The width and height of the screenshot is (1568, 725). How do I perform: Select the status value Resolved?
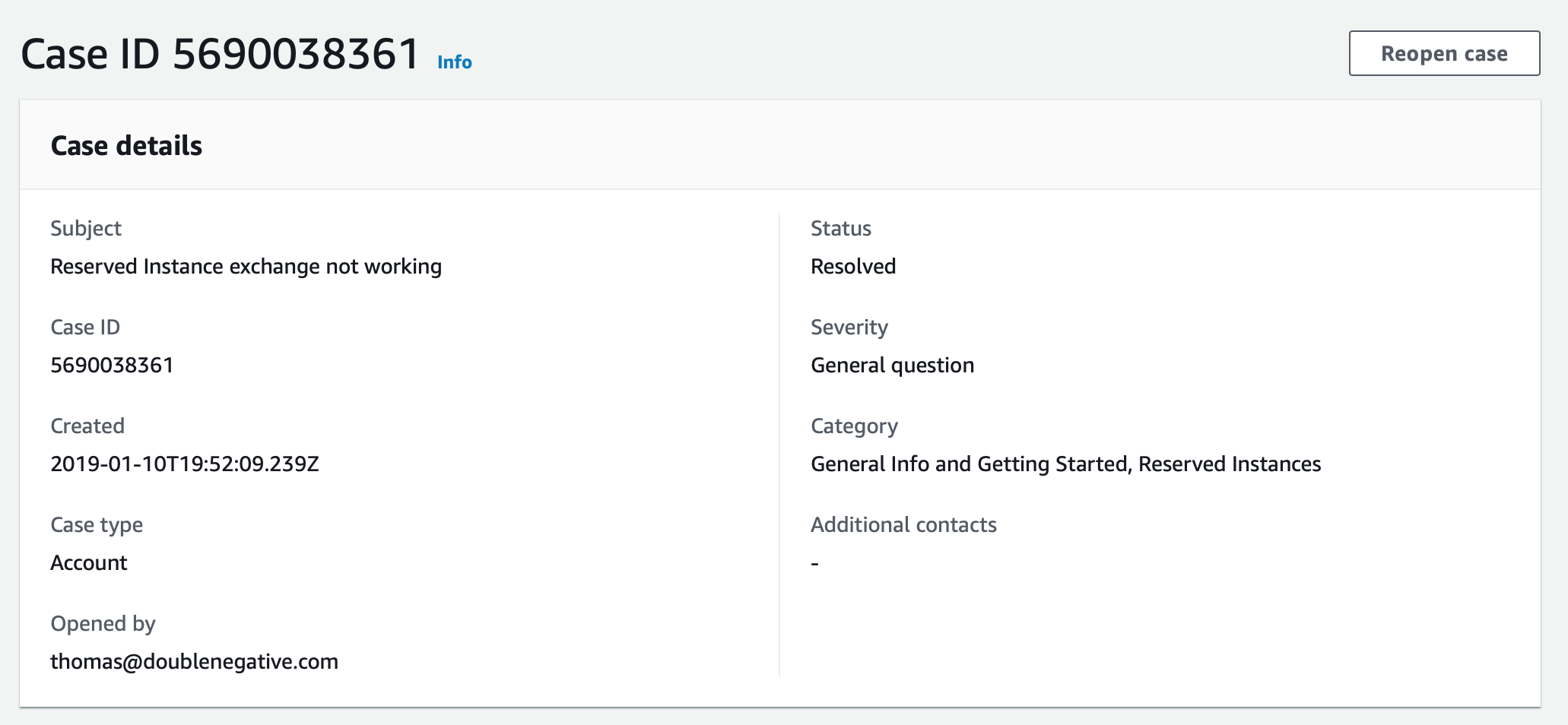[x=853, y=267]
